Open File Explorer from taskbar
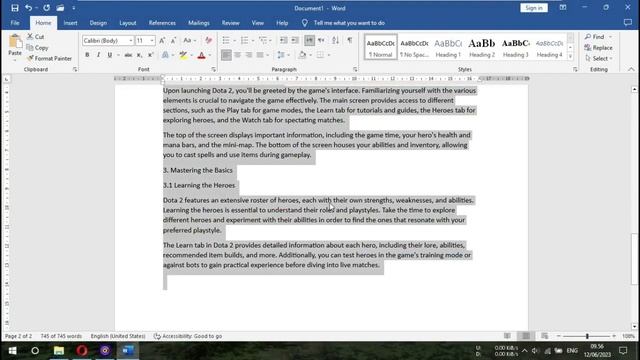The width and height of the screenshot is (640, 360). point(59,351)
